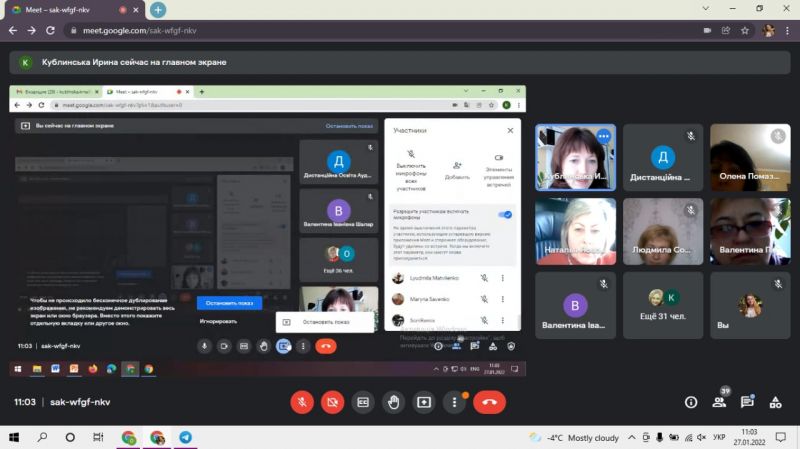Click Остановить показ link in shared banner
The height and width of the screenshot is (449, 800).
(x=349, y=126)
